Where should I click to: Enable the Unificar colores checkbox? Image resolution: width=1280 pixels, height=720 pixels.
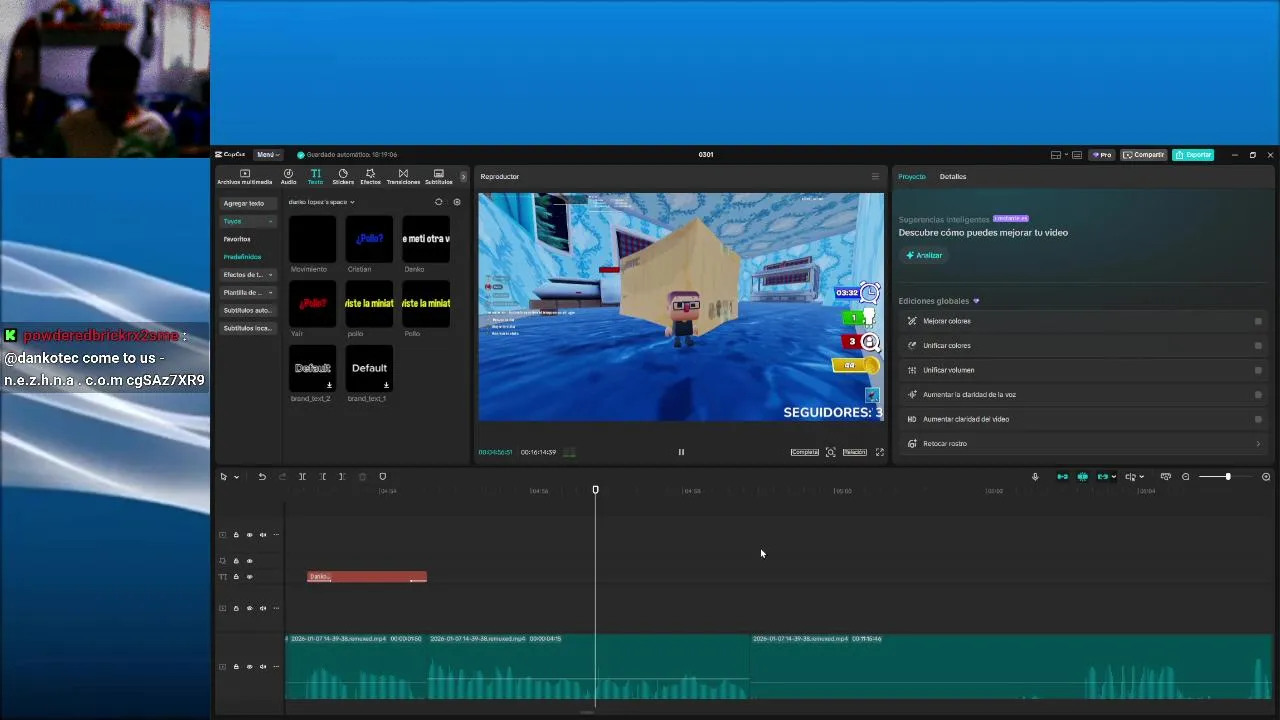click(1258, 346)
